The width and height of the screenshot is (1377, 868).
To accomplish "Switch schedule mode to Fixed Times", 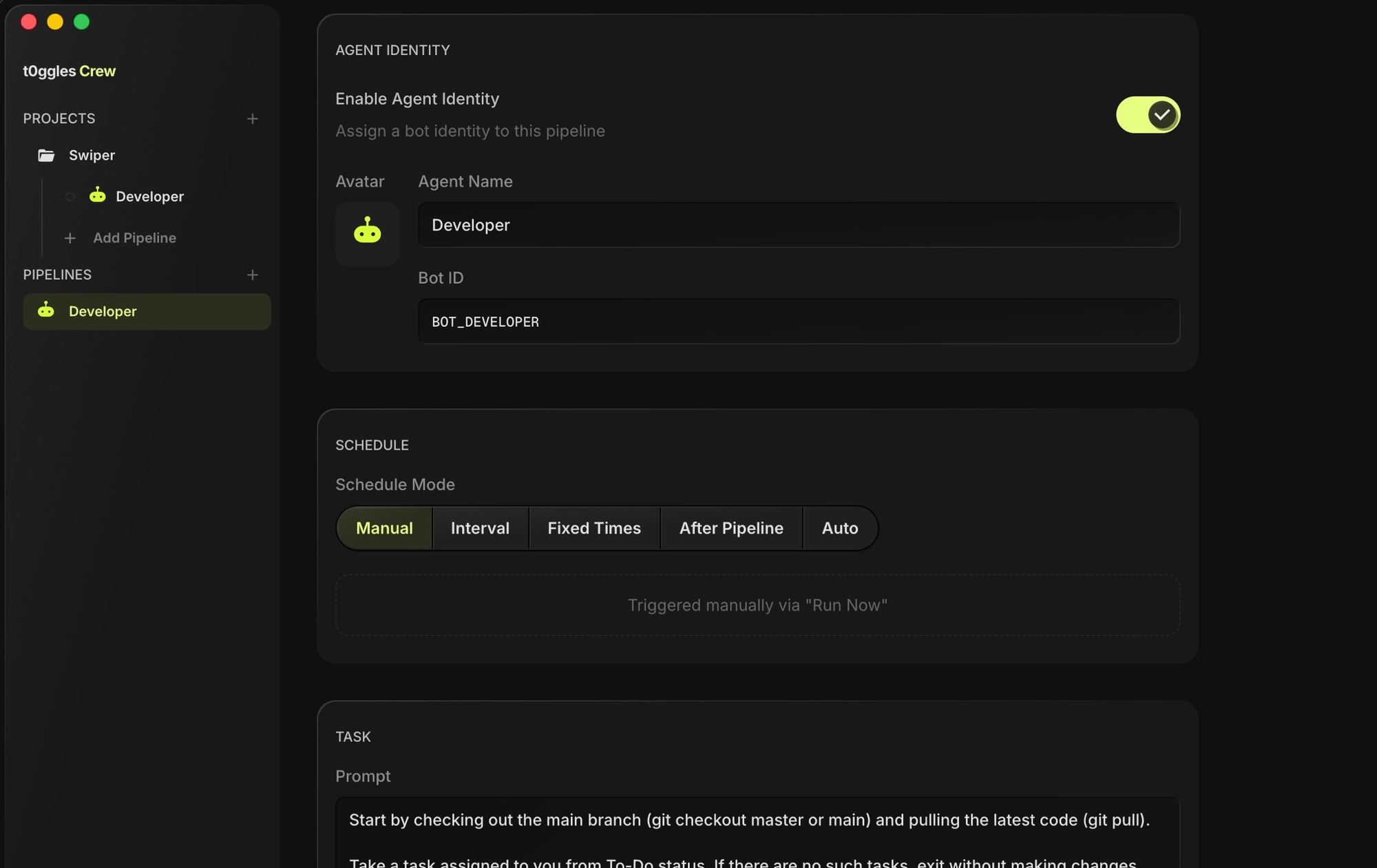I will click(x=594, y=529).
